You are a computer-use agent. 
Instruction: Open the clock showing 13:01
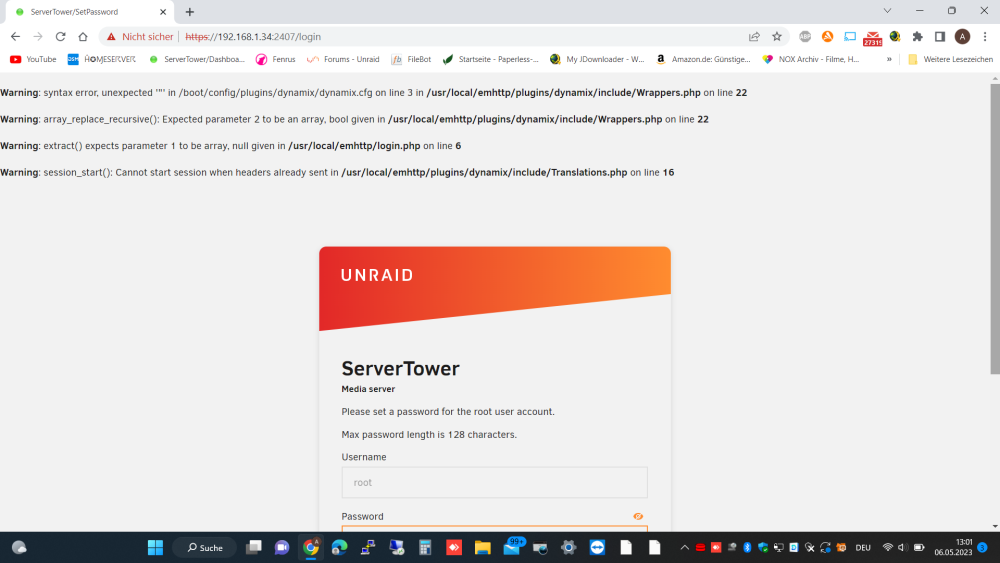click(953, 547)
